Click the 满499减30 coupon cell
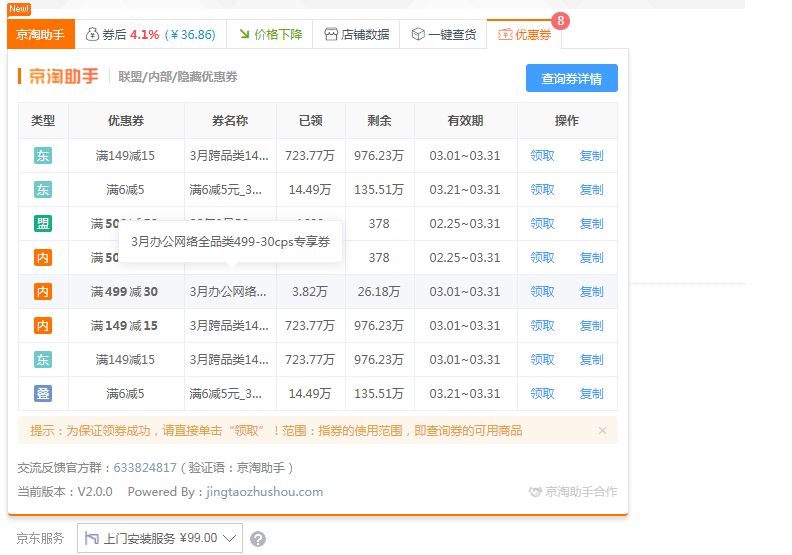792x555 pixels. tap(125, 291)
